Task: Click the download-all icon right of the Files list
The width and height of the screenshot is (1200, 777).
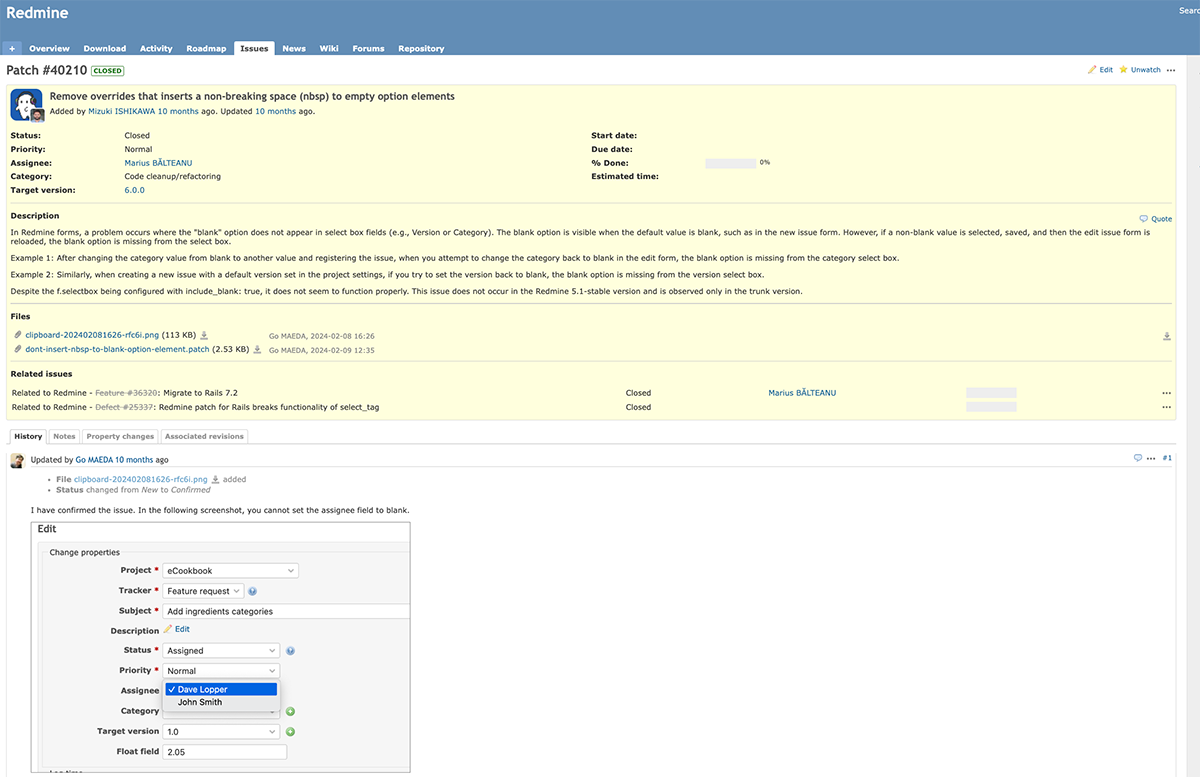Action: pos(1166,336)
